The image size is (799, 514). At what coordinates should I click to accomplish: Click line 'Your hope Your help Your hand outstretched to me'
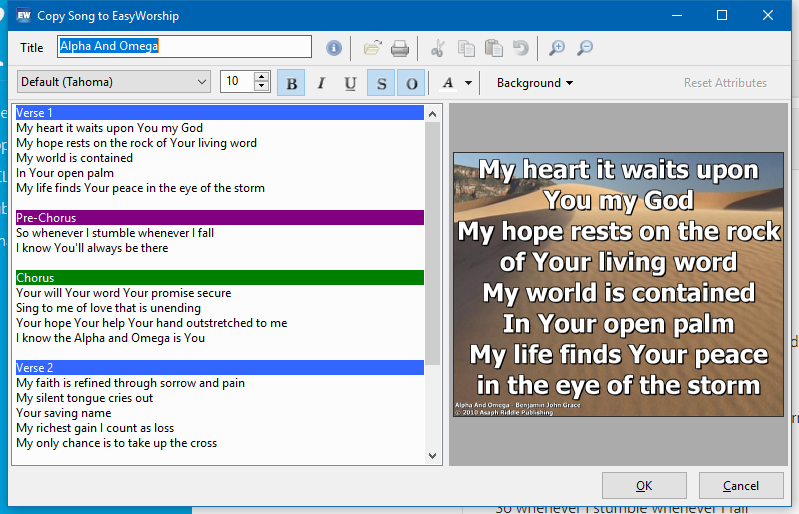pyautogui.click(x=152, y=323)
